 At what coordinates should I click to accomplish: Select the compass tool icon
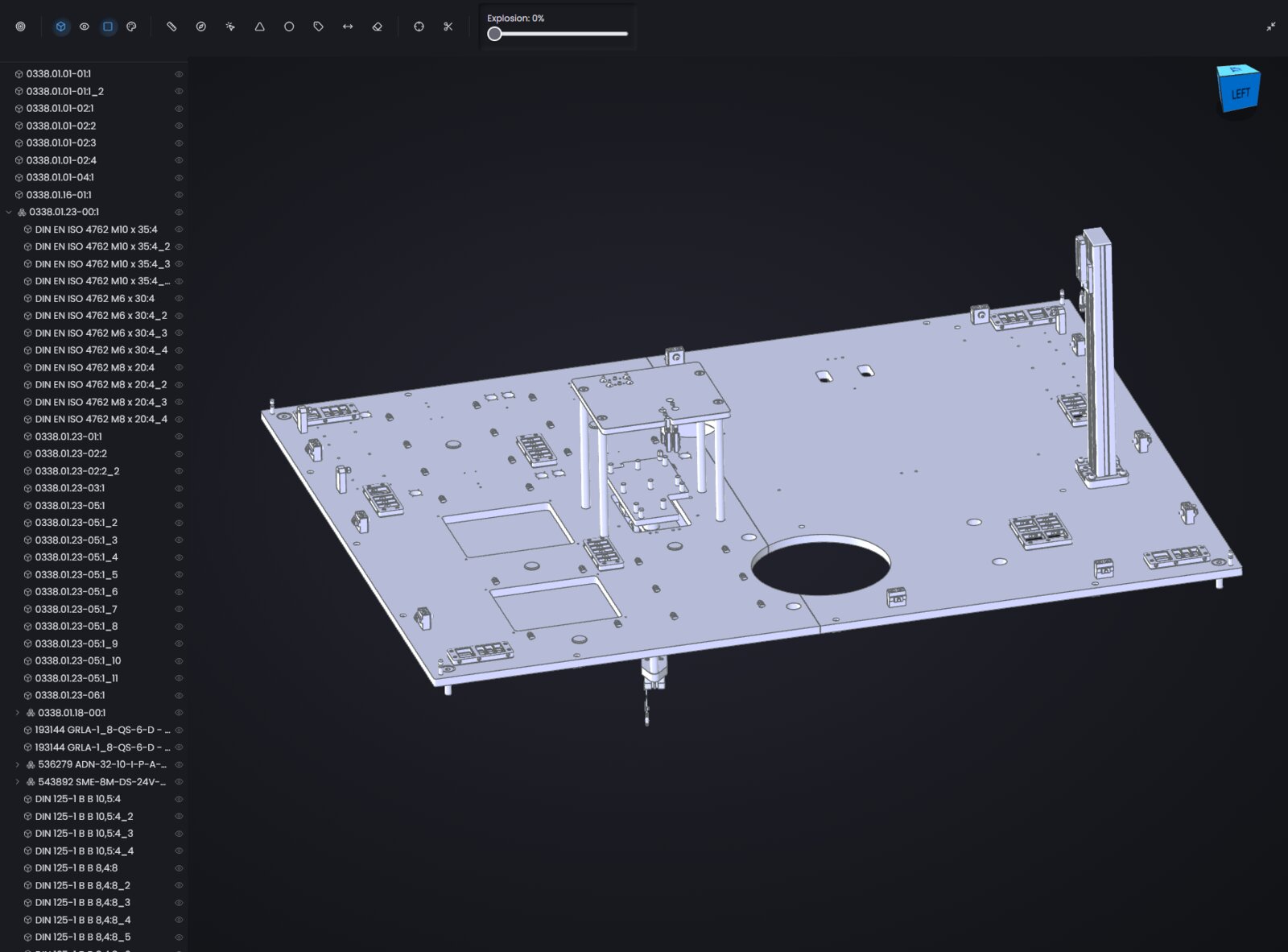point(201,27)
